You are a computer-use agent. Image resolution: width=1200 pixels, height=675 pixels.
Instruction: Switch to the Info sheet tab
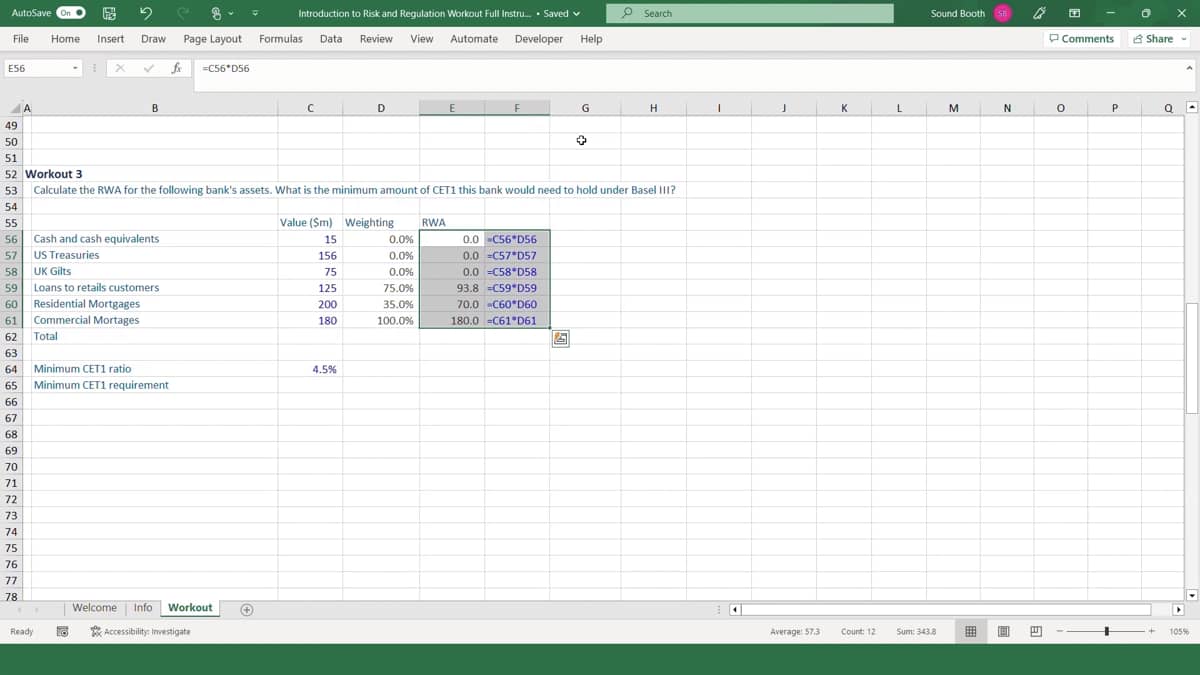(x=143, y=608)
